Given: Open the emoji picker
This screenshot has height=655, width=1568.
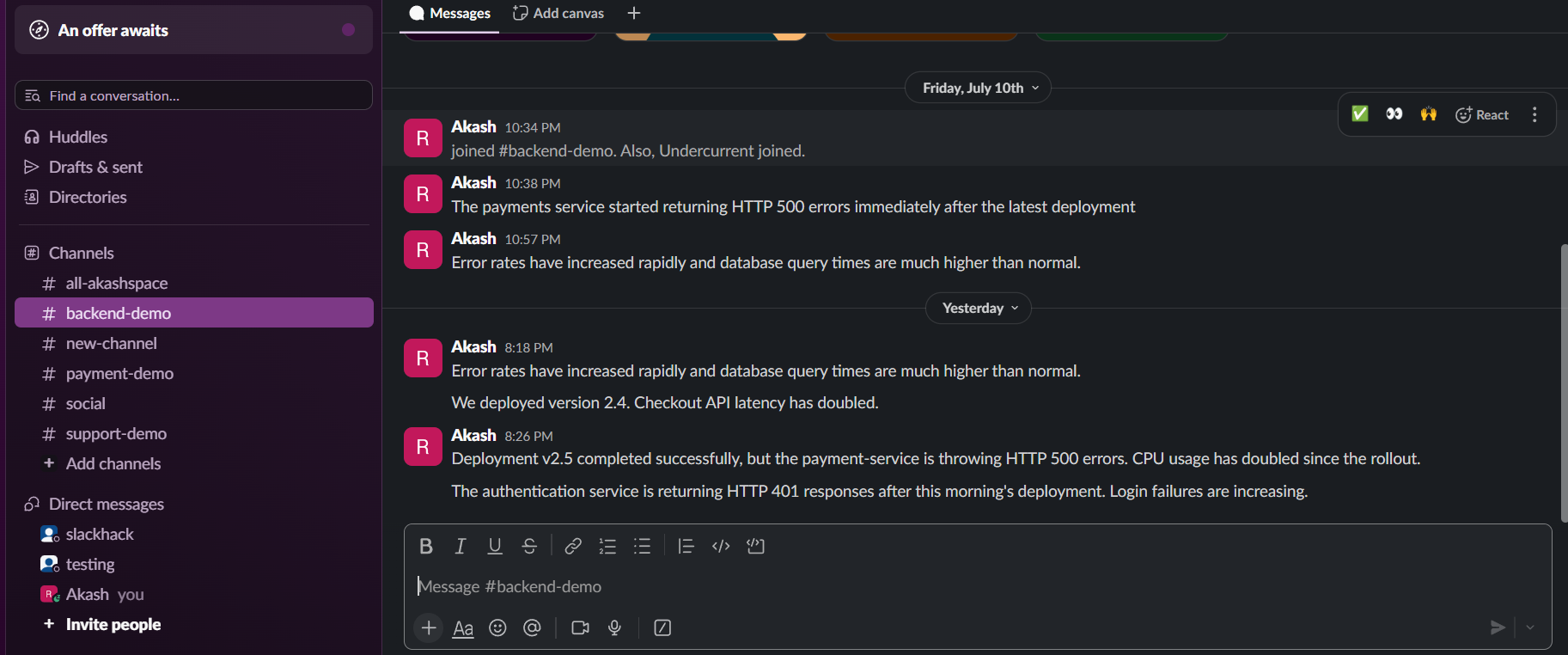Looking at the screenshot, I should [497, 627].
